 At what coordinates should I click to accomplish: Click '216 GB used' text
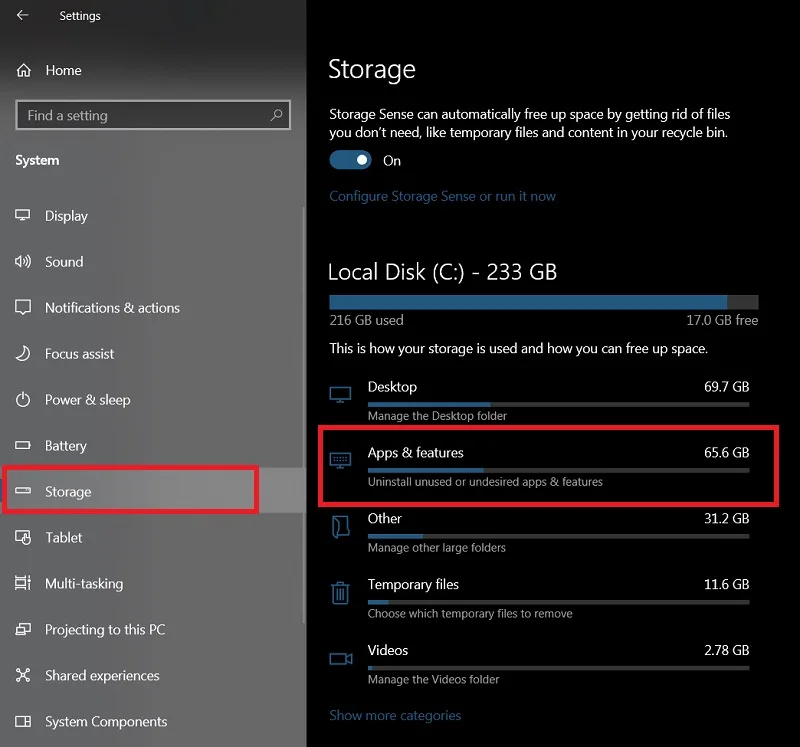click(x=366, y=320)
